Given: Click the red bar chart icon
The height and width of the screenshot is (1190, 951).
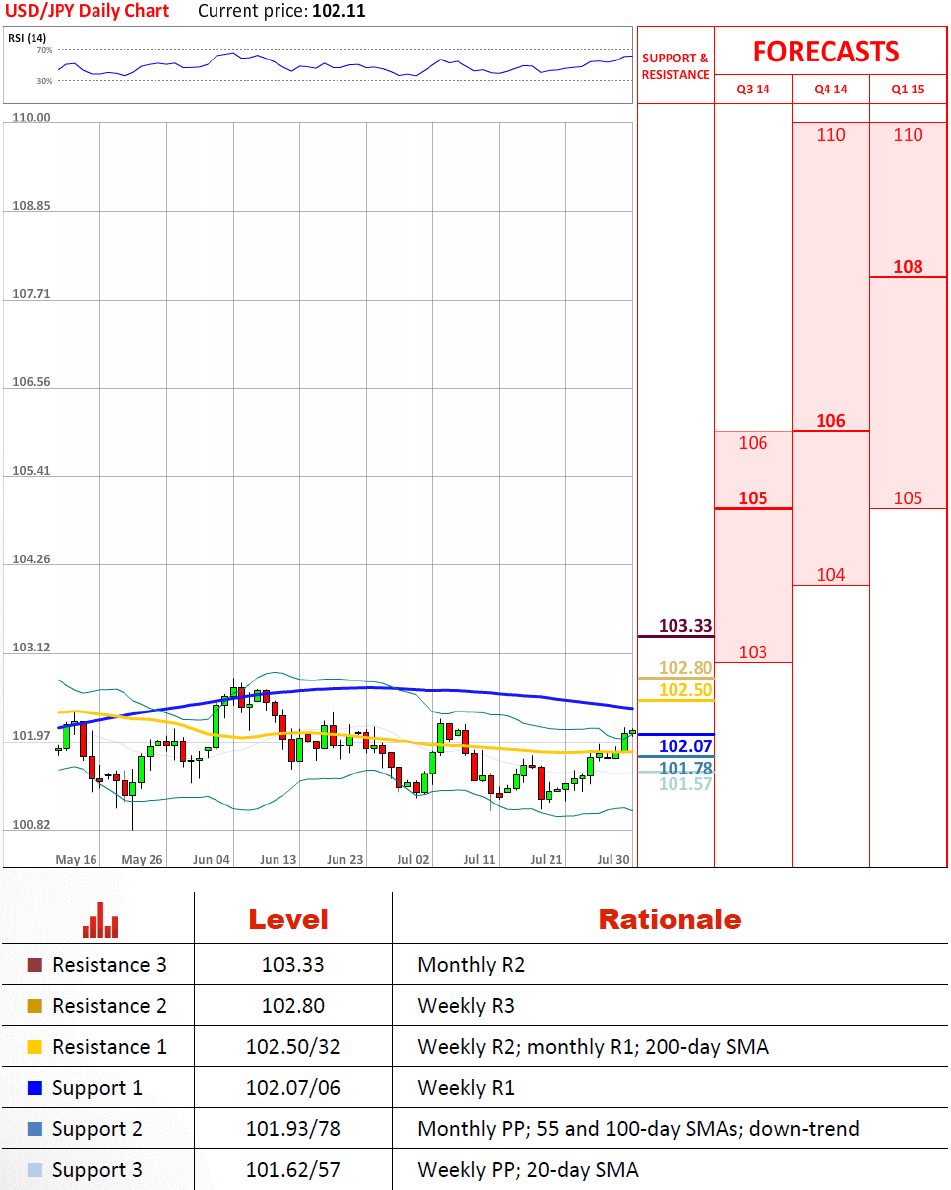Looking at the screenshot, I should point(100,920).
